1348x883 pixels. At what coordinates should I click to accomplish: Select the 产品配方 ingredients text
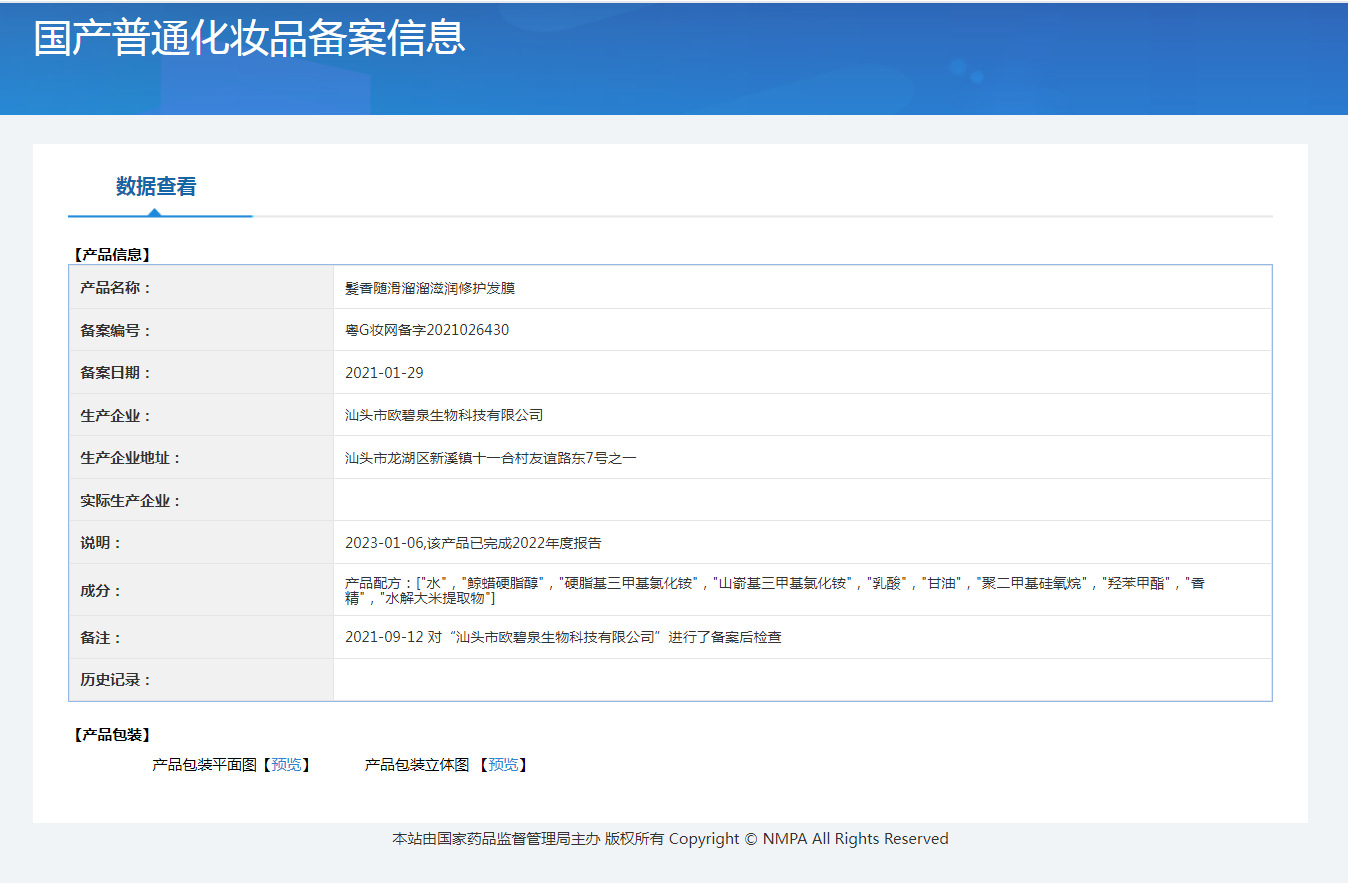click(775, 590)
